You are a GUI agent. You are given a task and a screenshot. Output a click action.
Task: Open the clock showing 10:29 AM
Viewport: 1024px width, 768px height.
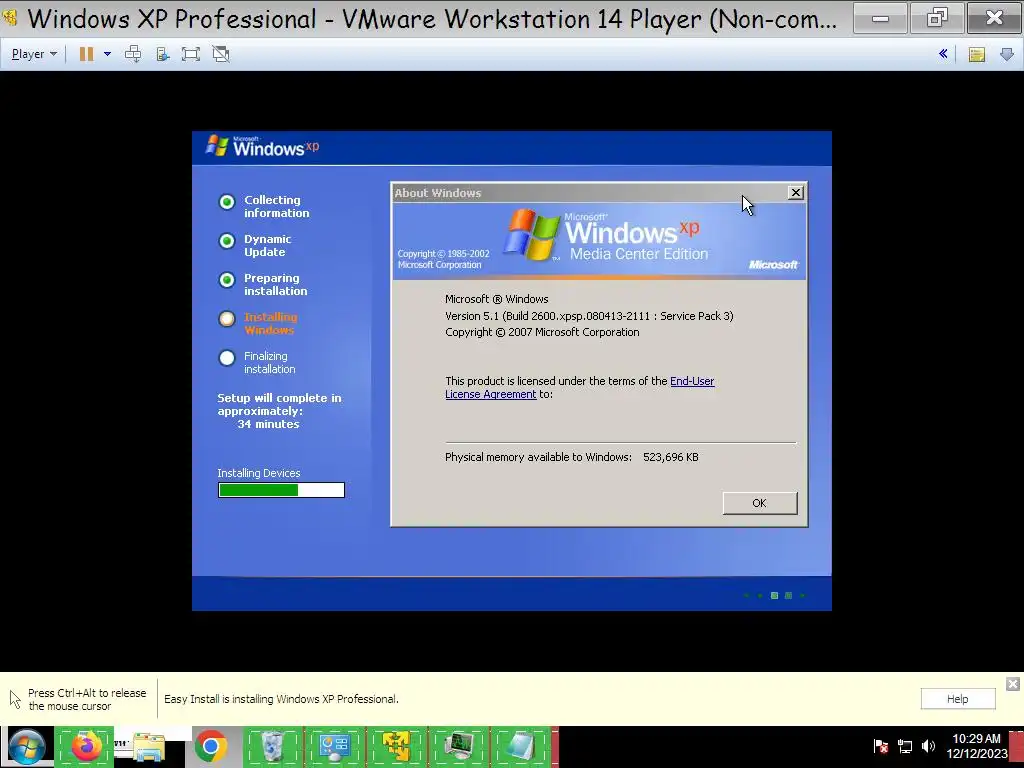[976, 746]
